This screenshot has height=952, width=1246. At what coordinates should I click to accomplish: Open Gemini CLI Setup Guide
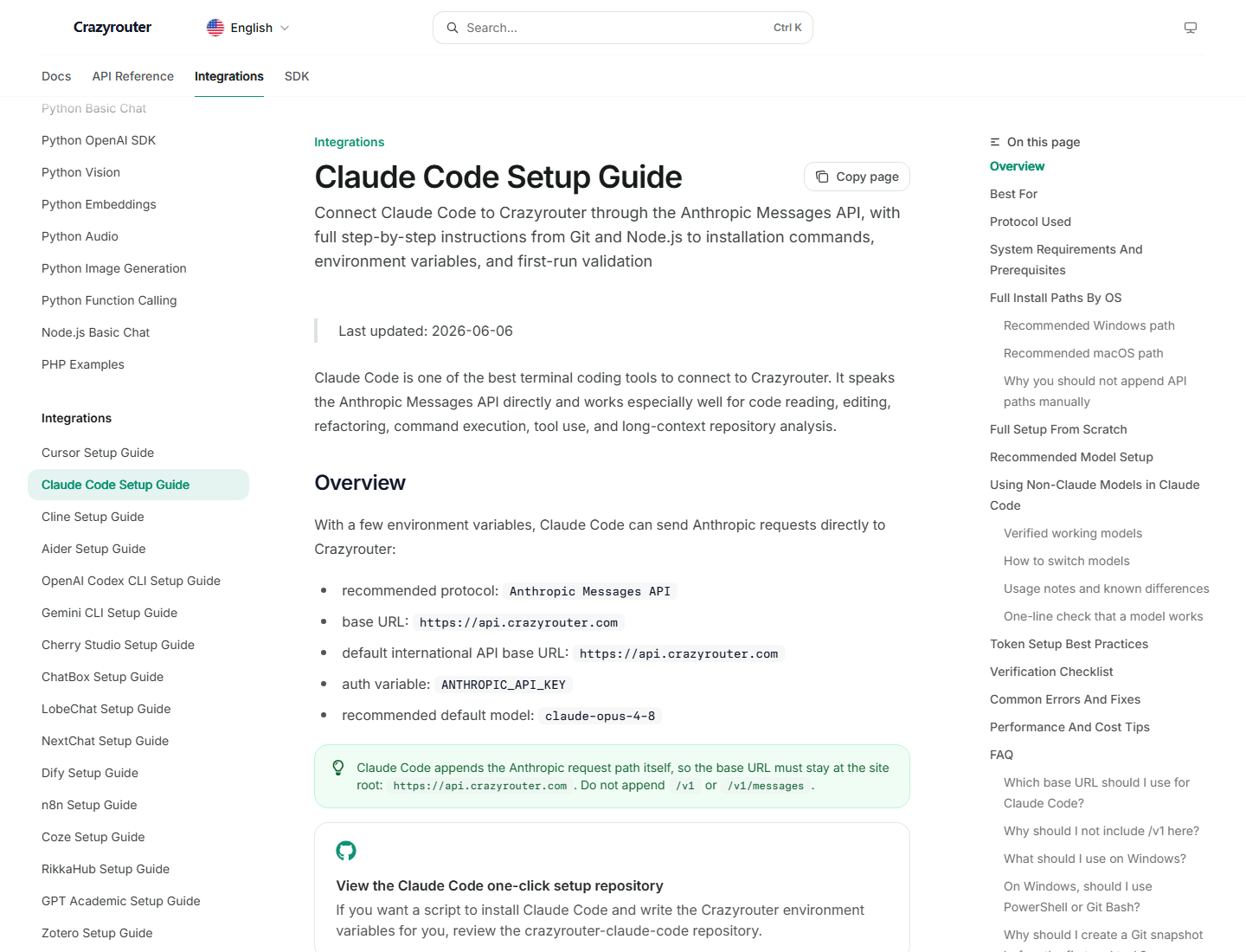click(109, 613)
